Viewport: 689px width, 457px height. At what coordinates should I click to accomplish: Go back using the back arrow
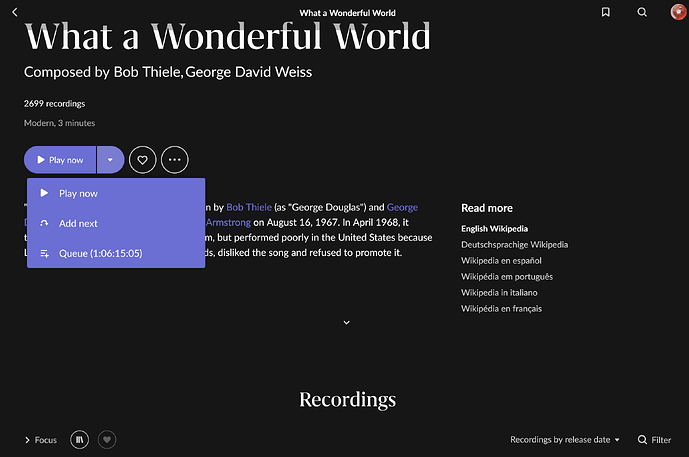15,12
